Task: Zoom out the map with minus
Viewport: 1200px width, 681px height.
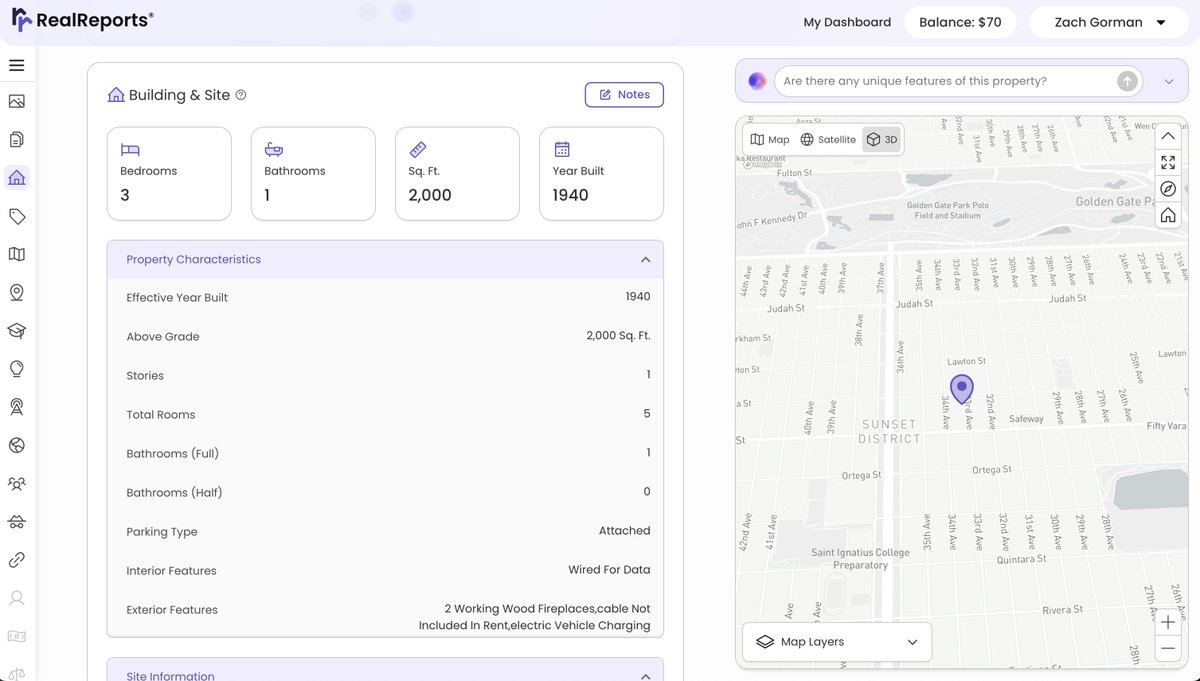Action: (x=1167, y=648)
